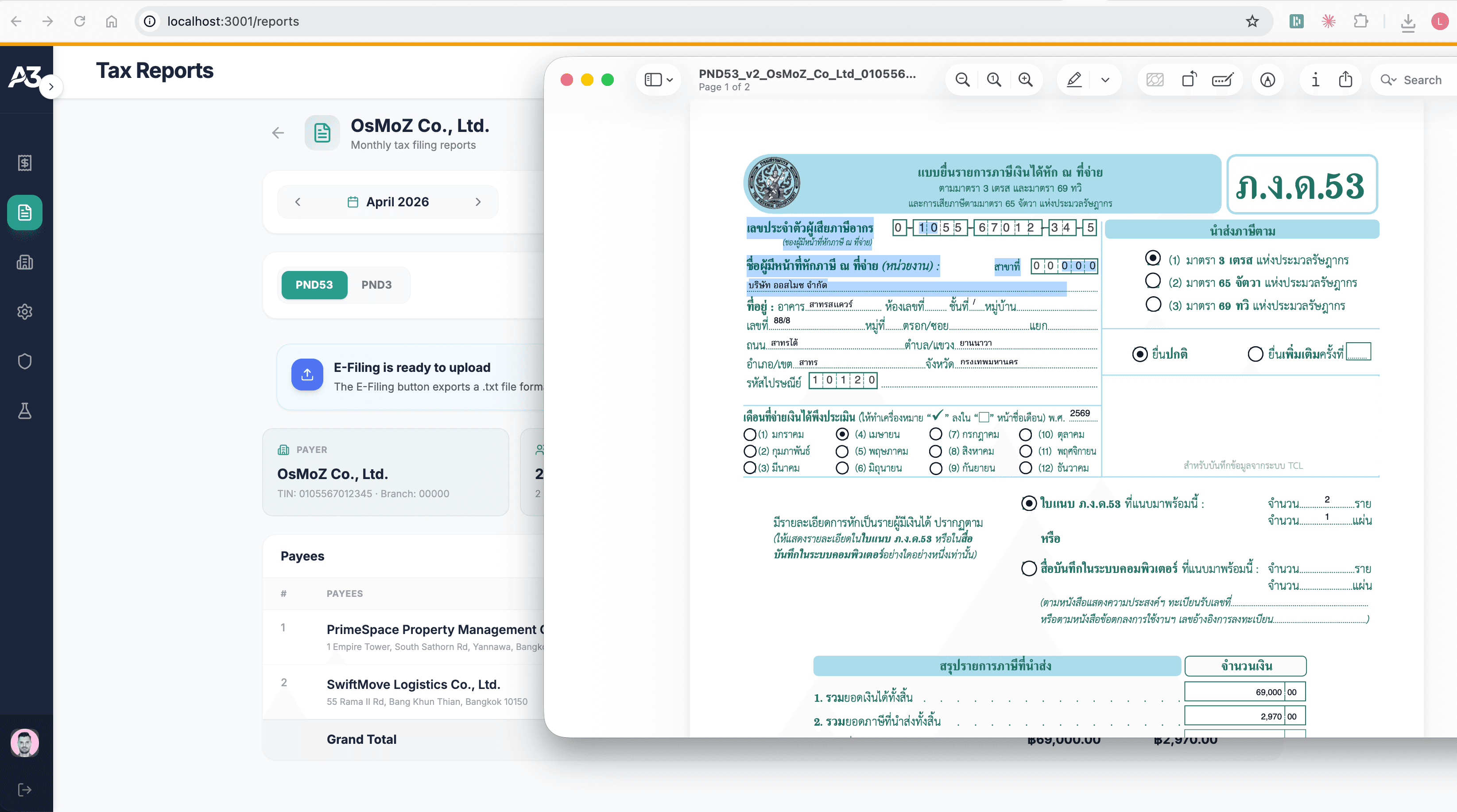The height and width of the screenshot is (812, 1457).
Task: Expand the markup tools chevron
Action: pos(1106,80)
